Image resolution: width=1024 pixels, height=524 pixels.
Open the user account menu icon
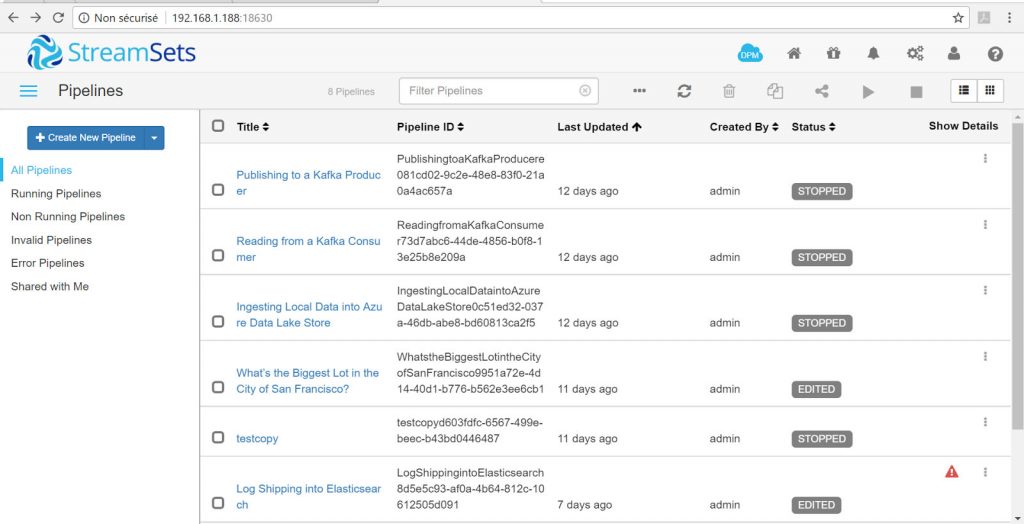click(x=954, y=54)
